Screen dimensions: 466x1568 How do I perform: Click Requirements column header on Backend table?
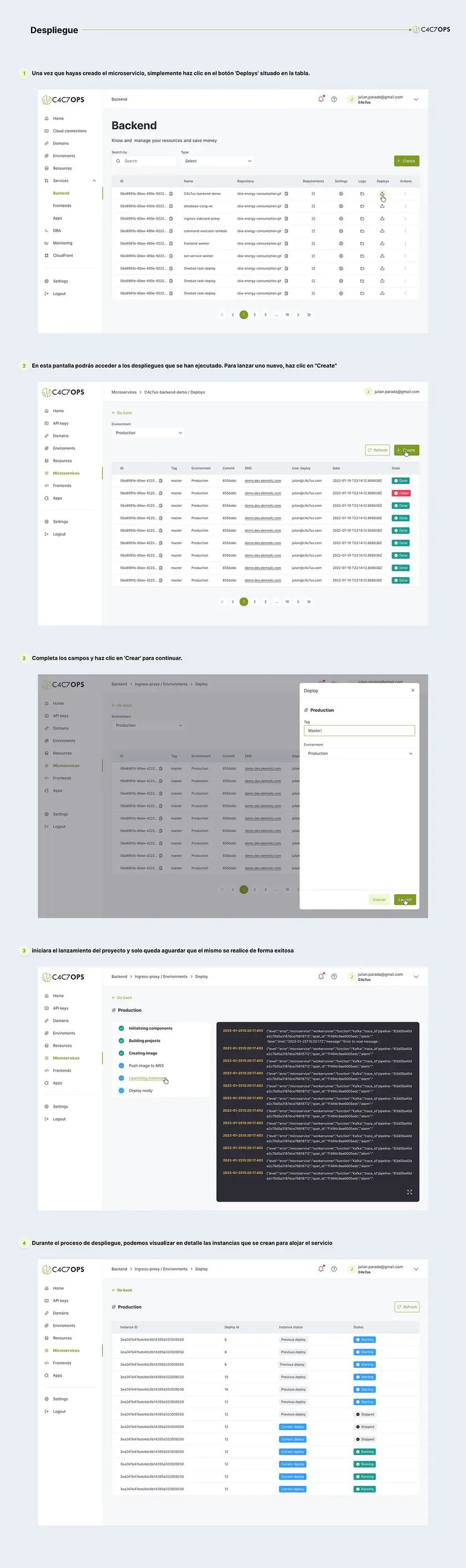pos(313,181)
